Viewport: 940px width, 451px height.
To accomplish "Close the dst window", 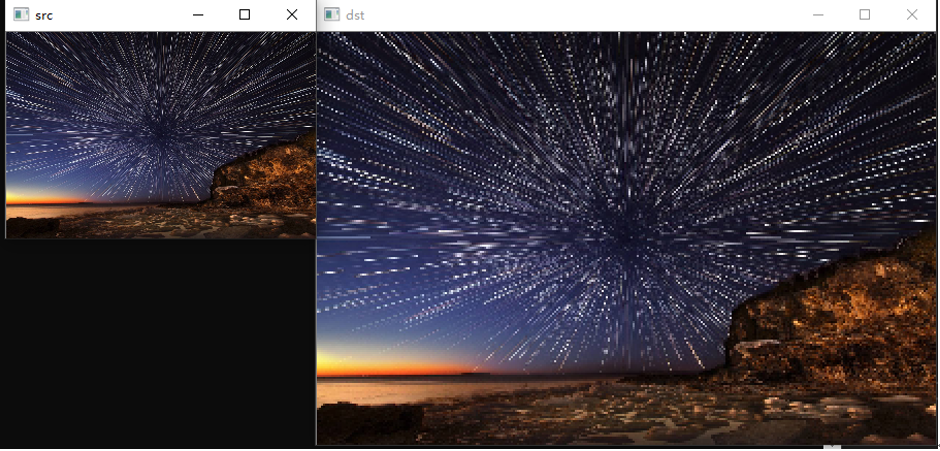I will (x=912, y=14).
